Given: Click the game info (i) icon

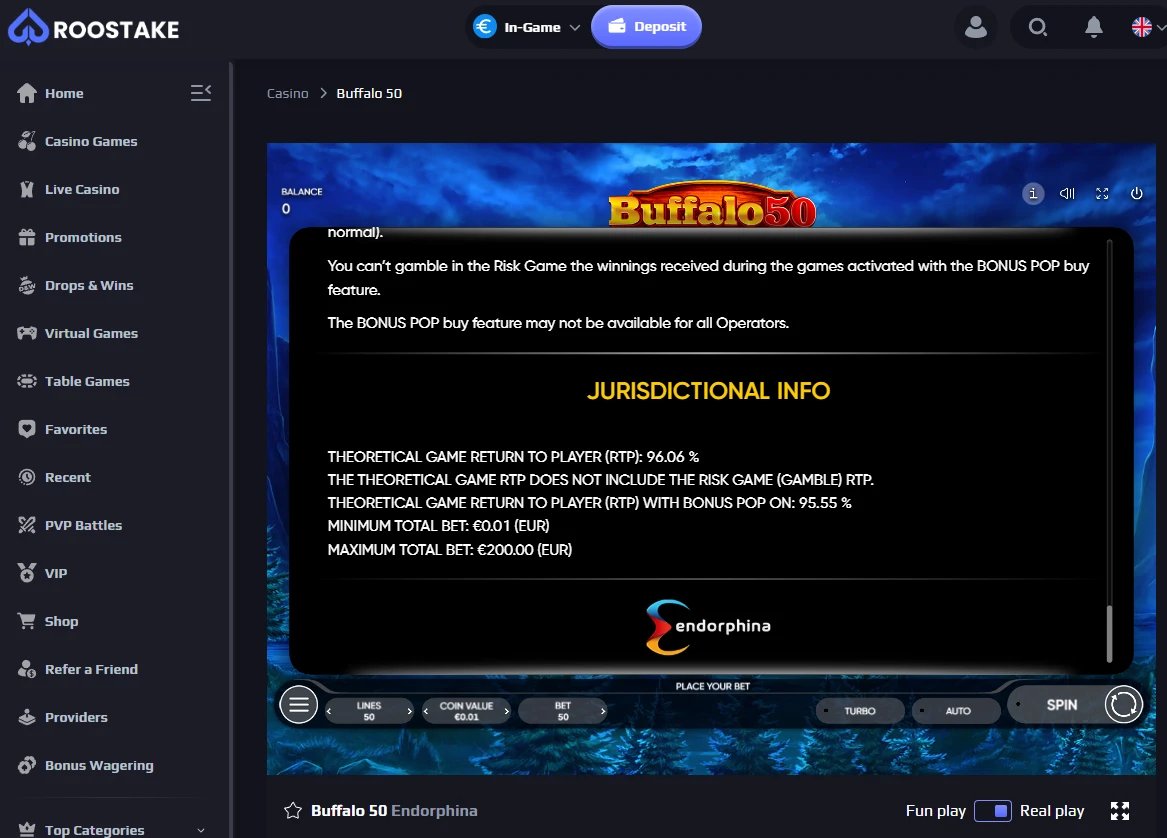Looking at the screenshot, I should tap(1032, 193).
